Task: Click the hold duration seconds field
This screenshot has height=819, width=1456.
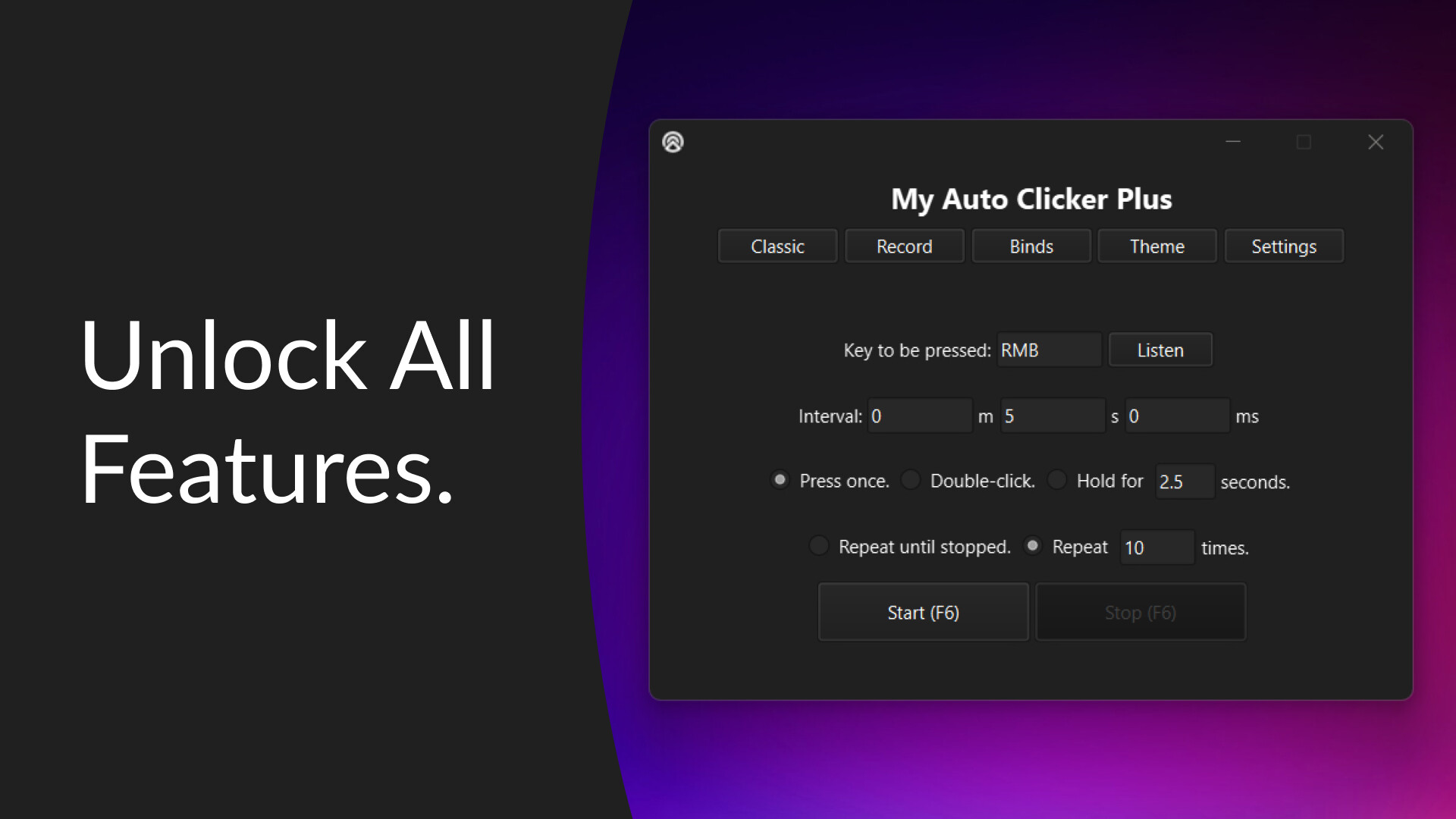Action: click(x=1185, y=482)
